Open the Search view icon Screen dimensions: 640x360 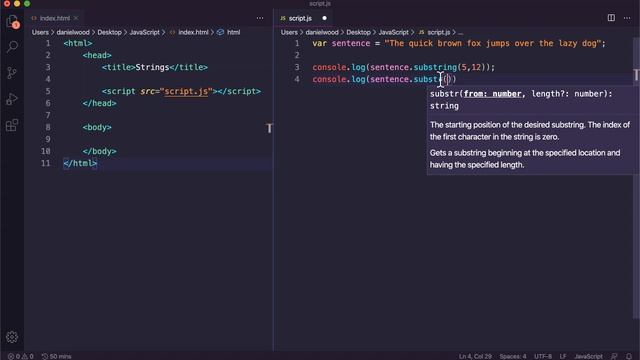(x=12, y=47)
